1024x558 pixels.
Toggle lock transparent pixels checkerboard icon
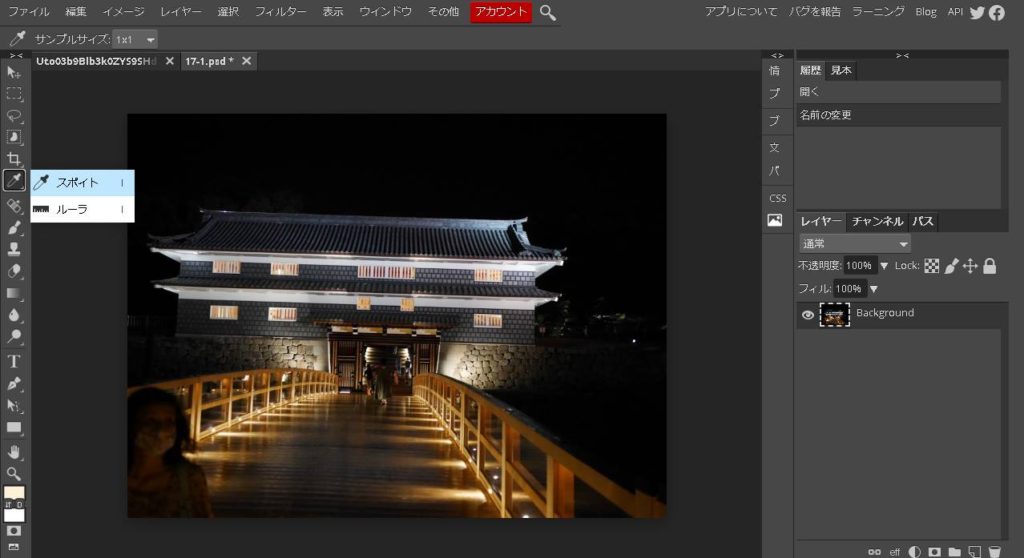pyautogui.click(x=931, y=266)
